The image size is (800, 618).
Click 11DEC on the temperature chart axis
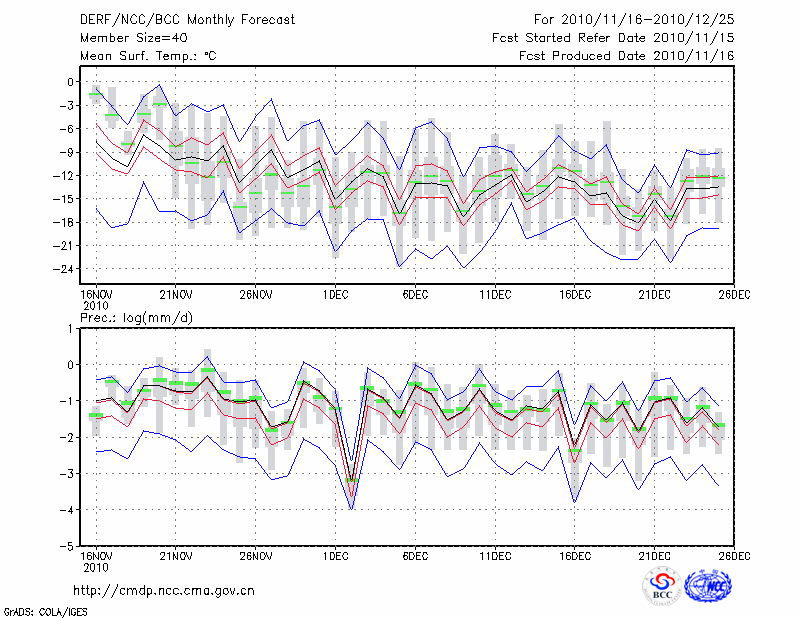[x=495, y=296]
